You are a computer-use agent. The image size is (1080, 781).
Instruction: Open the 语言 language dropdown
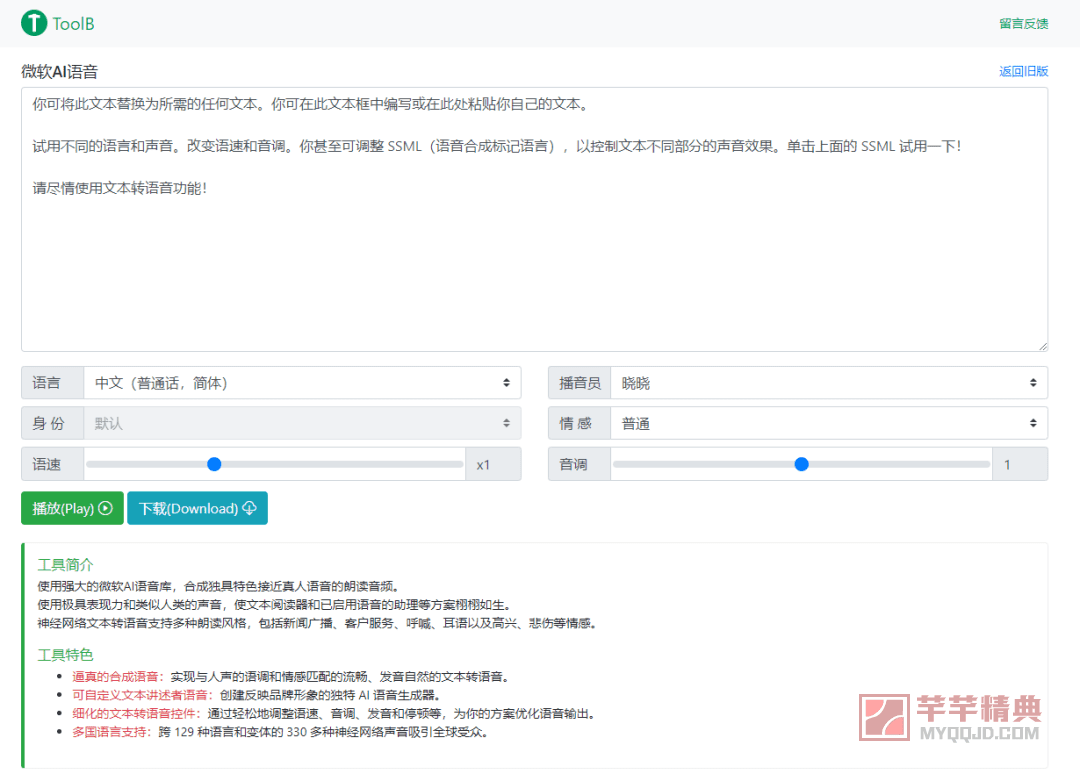[302, 383]
